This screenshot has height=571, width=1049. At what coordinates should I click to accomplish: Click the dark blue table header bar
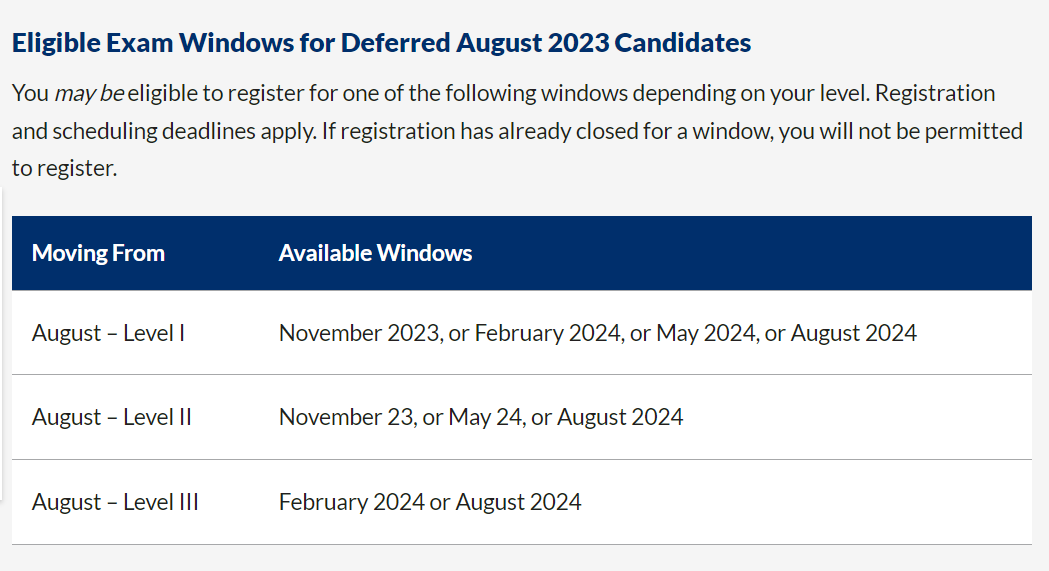point(522,253)
